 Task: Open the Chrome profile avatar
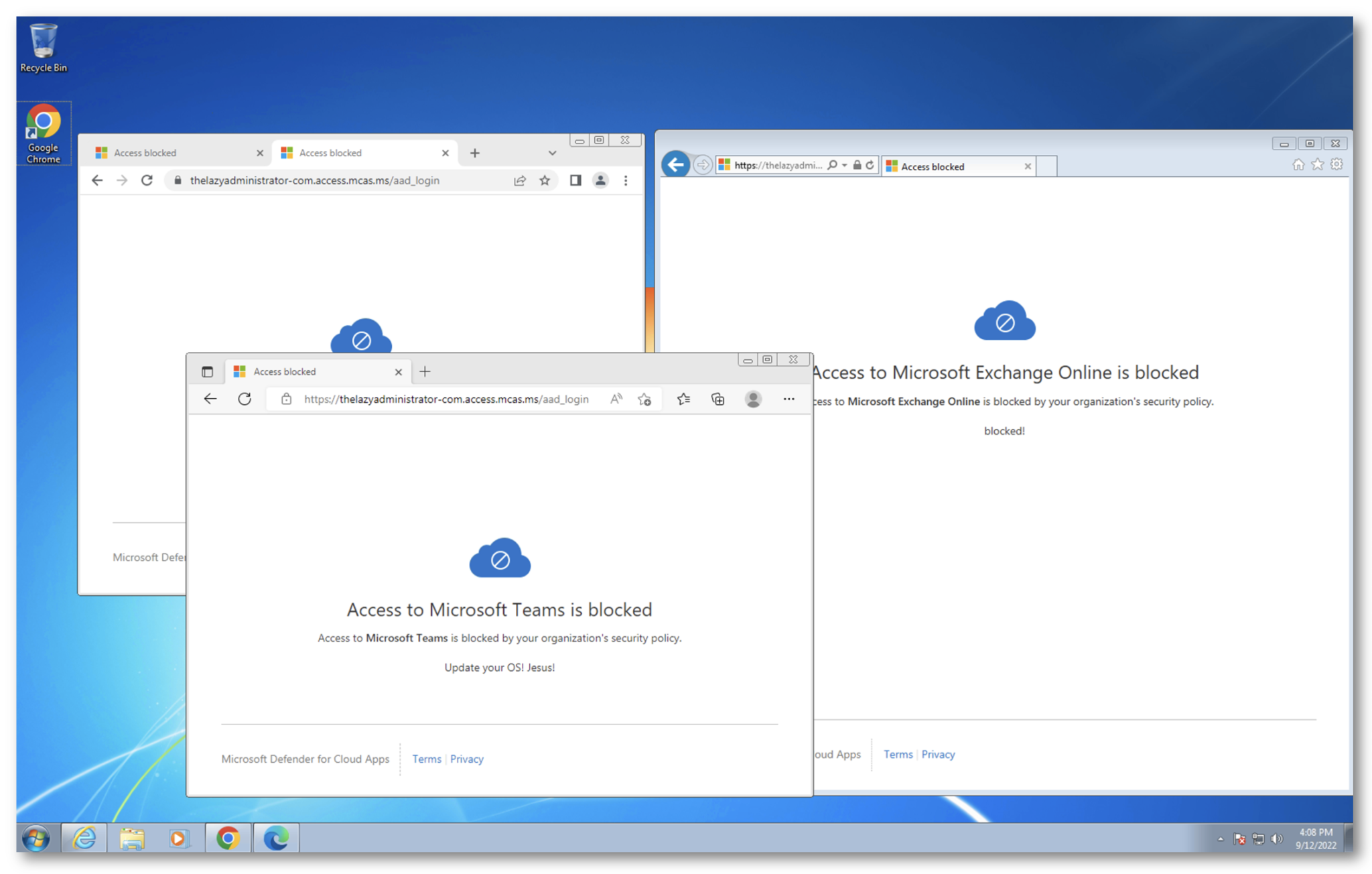point(601,180)
